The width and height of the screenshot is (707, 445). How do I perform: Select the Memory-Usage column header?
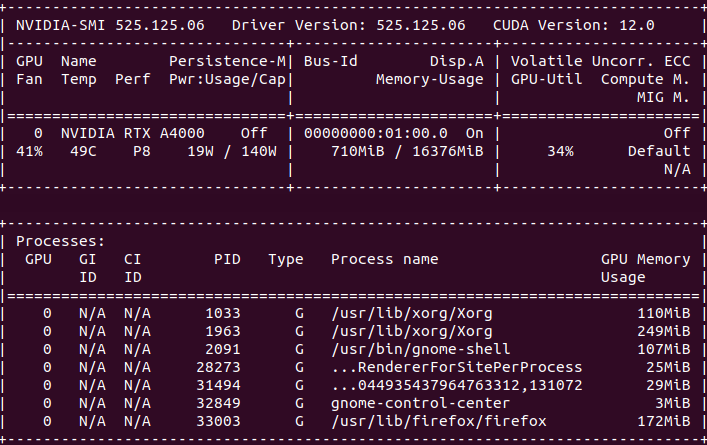click(430, 79)
